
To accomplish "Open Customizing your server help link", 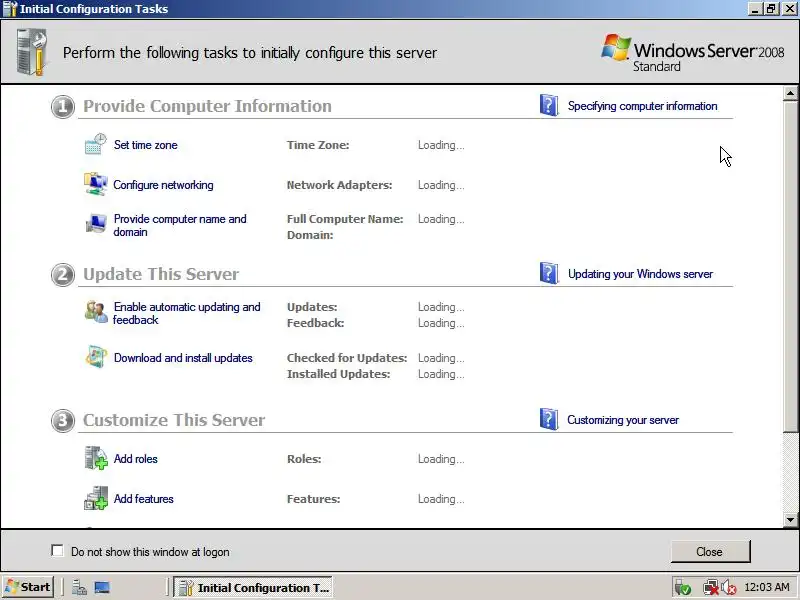I will pyautogui.click(x=623, y=420).
